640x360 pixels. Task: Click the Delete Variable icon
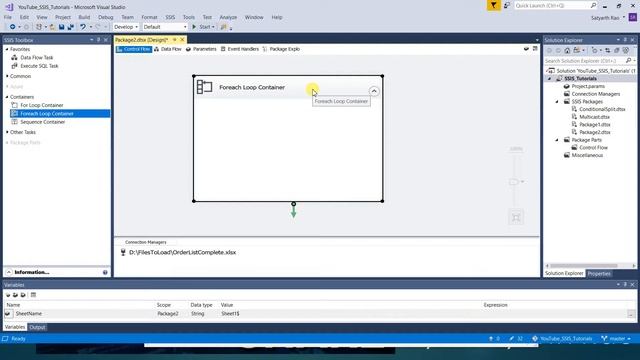click(x=23, y=295)
